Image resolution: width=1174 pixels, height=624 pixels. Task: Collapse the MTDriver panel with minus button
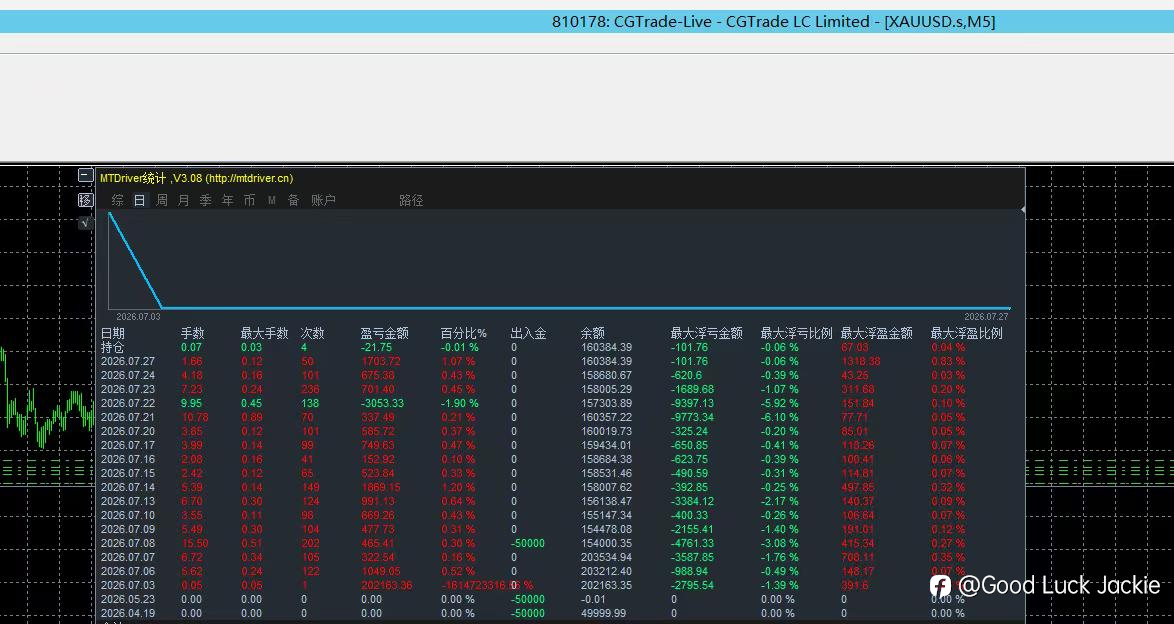(85, 175)
